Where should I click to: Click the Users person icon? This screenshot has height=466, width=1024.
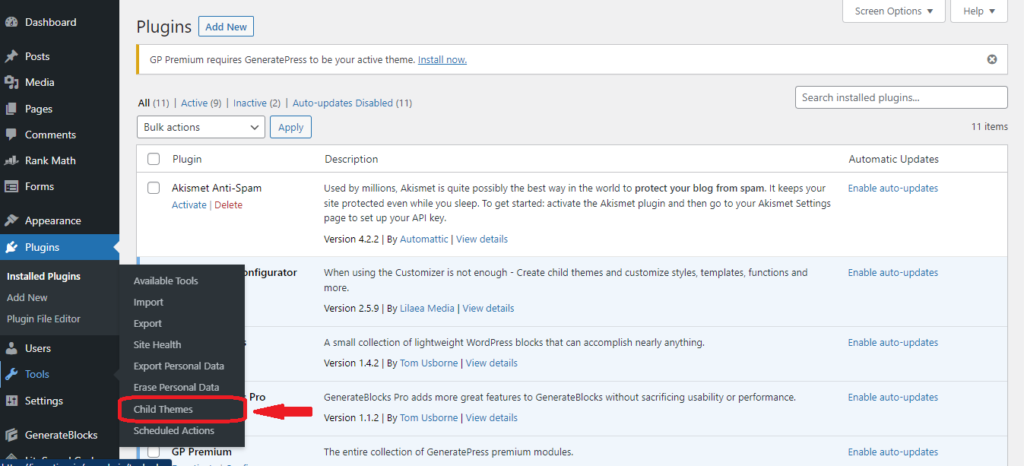11,349
